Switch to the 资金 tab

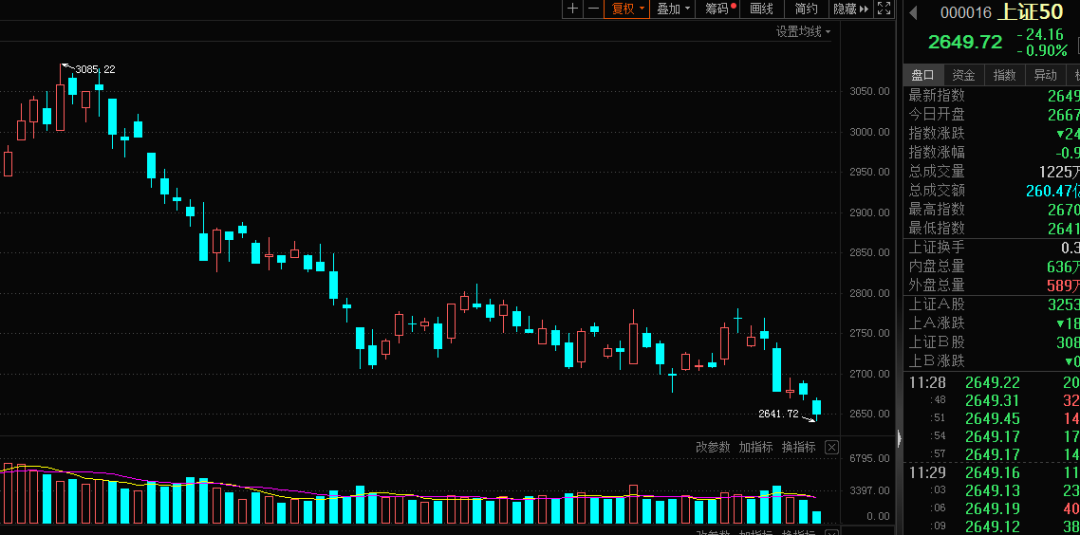coord(963,75)
